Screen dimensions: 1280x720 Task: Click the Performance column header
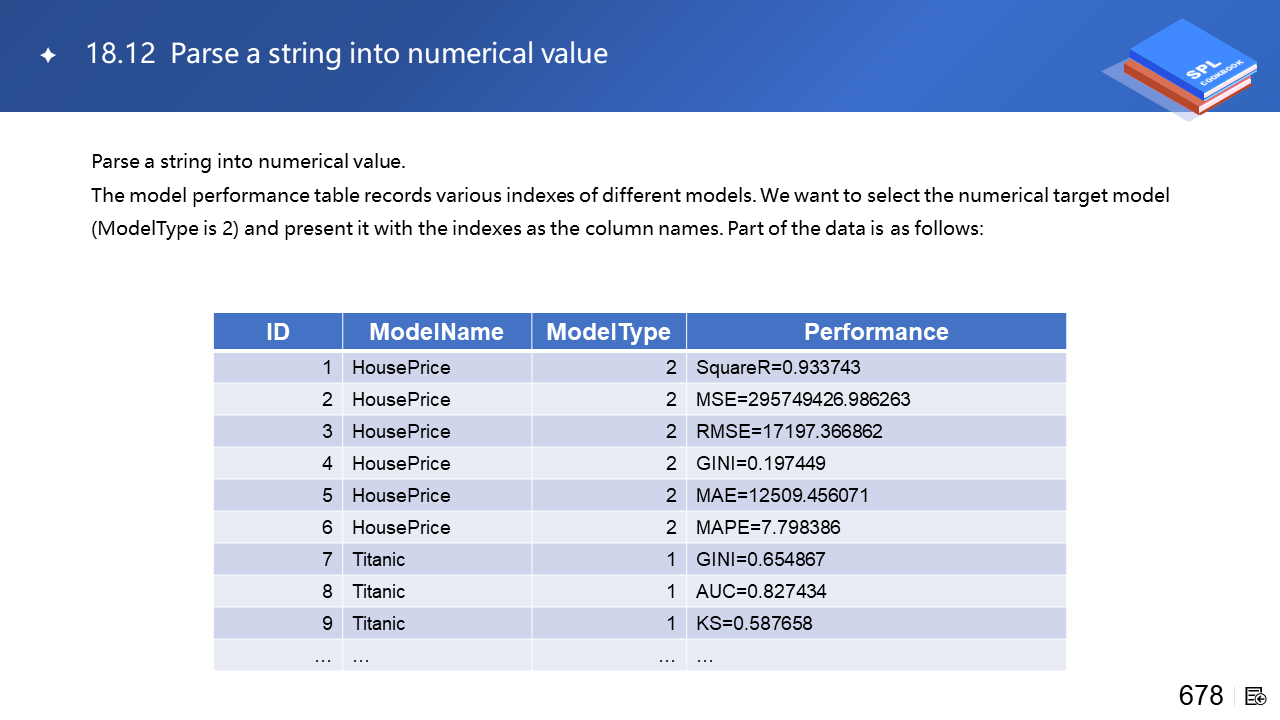tap(876, 332)
